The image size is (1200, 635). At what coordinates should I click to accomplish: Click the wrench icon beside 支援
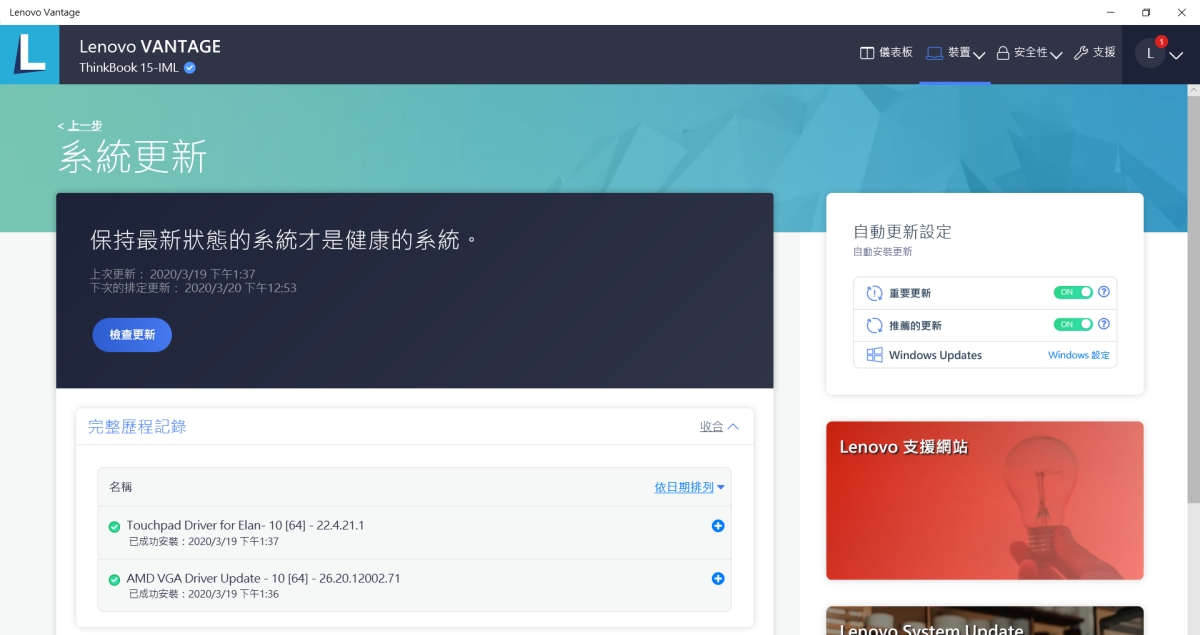pos(1081,53)
